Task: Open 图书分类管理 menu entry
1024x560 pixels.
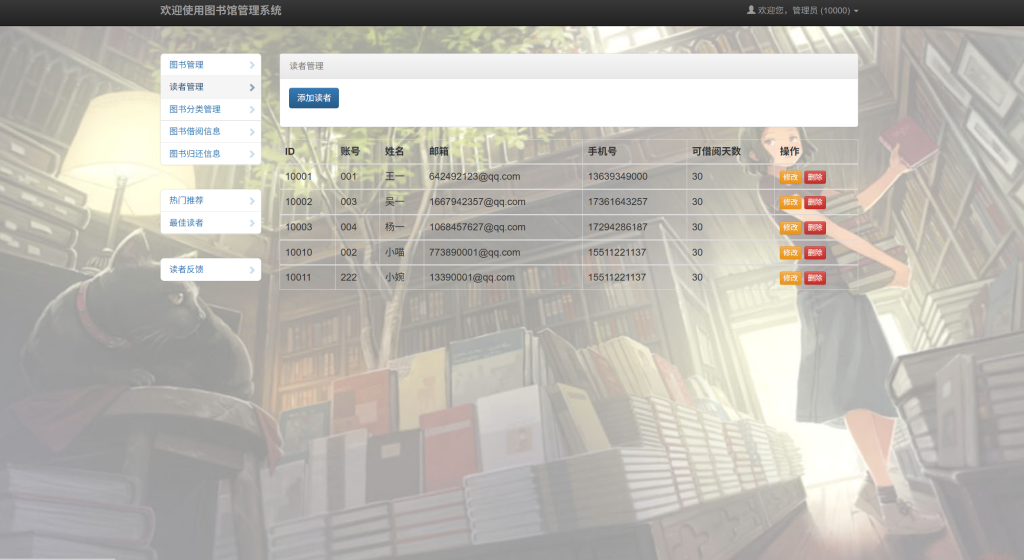Action: point(210,109)
